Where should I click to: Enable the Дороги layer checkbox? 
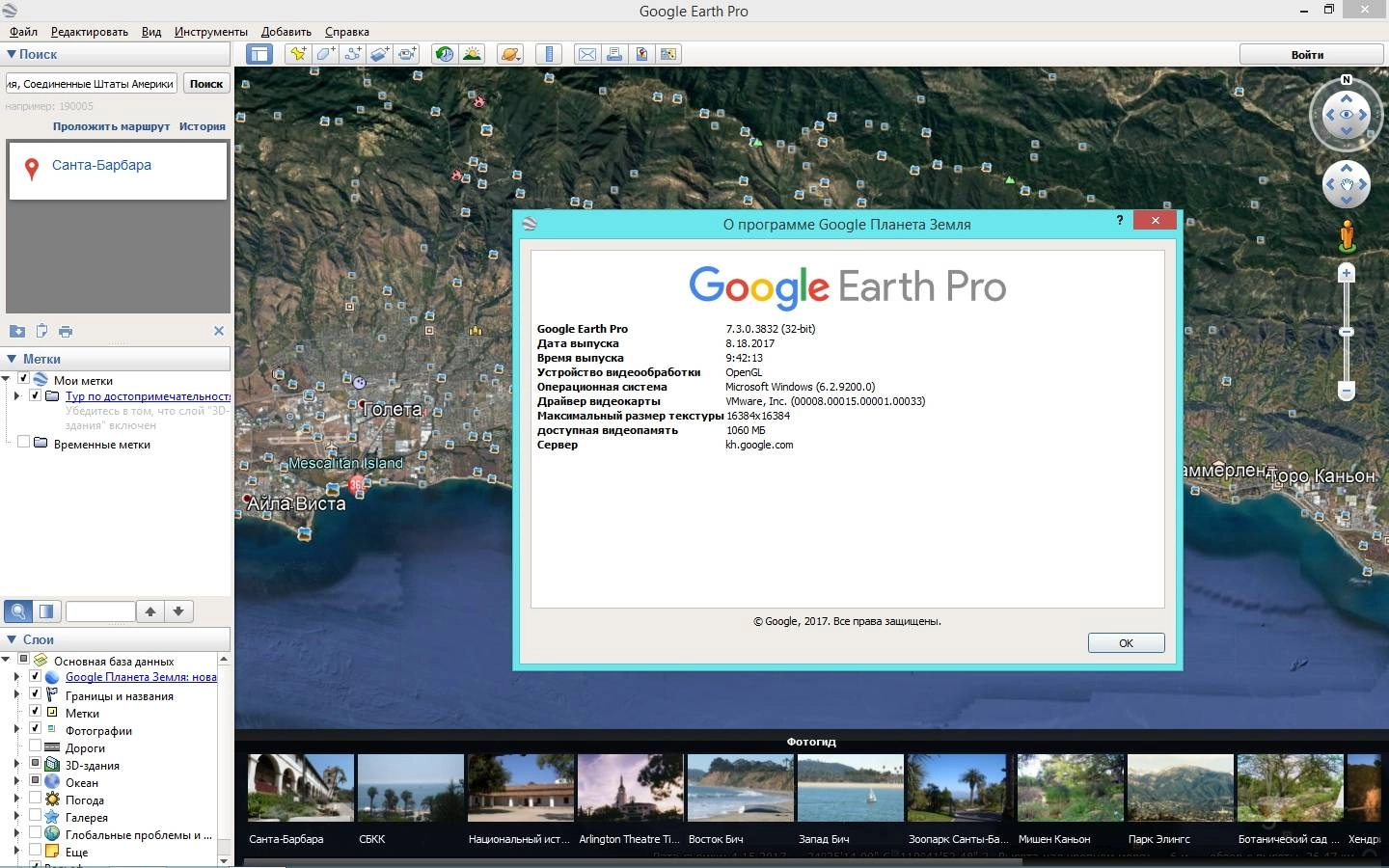click(36, 746)
